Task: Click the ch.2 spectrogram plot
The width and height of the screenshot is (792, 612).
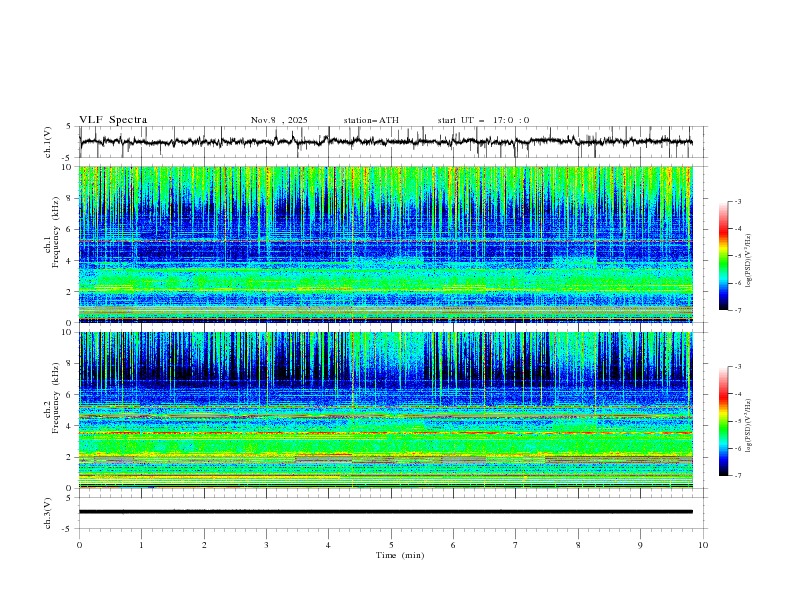Action: tap(386, 410)
